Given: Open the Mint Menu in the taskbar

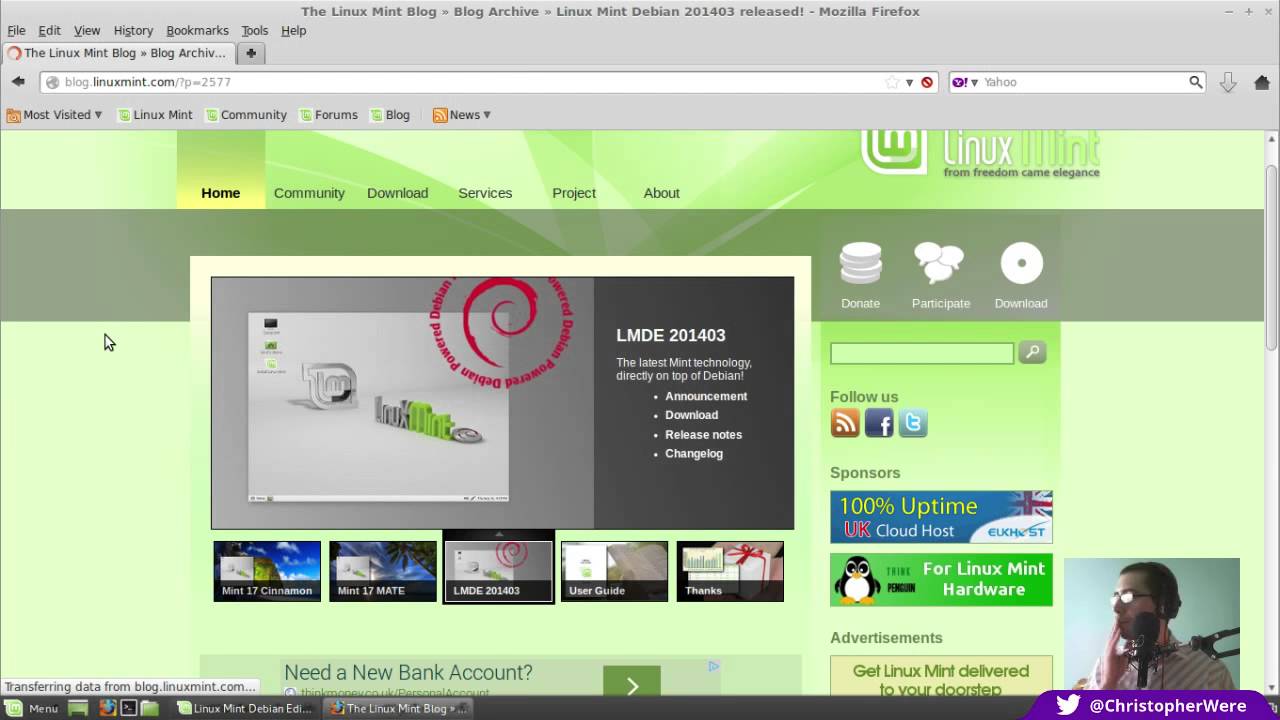Looking at the screenshot, I should pyautogui.click(x=33, y=708).
